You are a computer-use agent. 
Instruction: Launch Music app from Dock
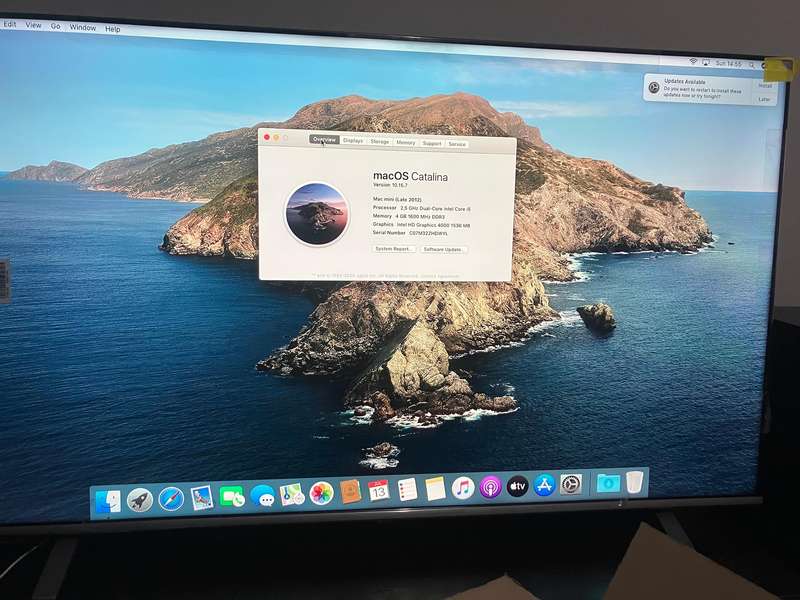(x=463, y=488)
